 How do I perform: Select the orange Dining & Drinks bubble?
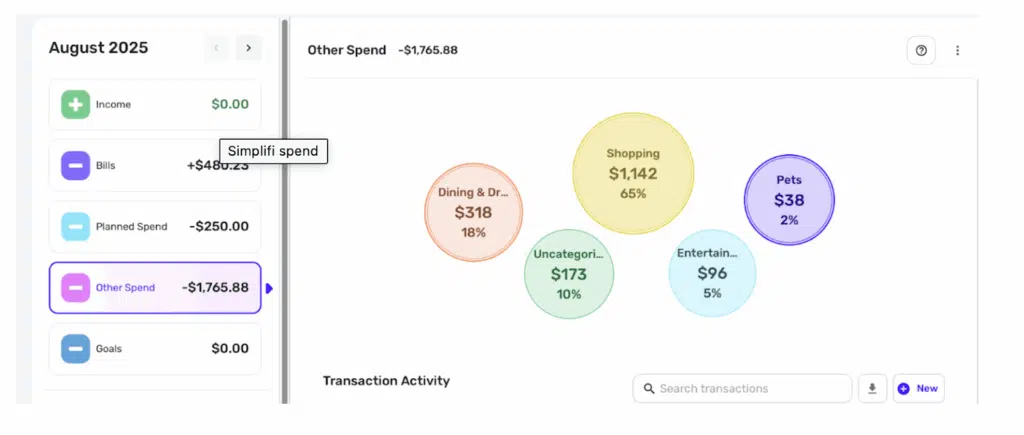tap(473, 212)
